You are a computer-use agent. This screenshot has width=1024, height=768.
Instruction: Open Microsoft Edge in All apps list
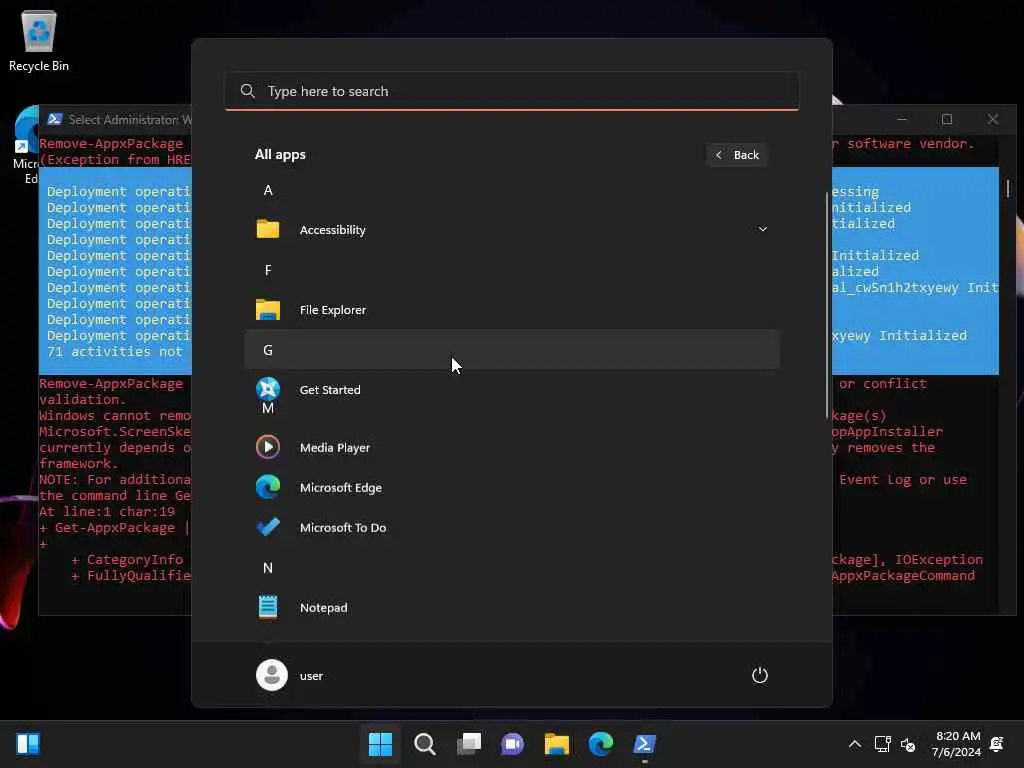pyautogui.click(x=511, y=487)
